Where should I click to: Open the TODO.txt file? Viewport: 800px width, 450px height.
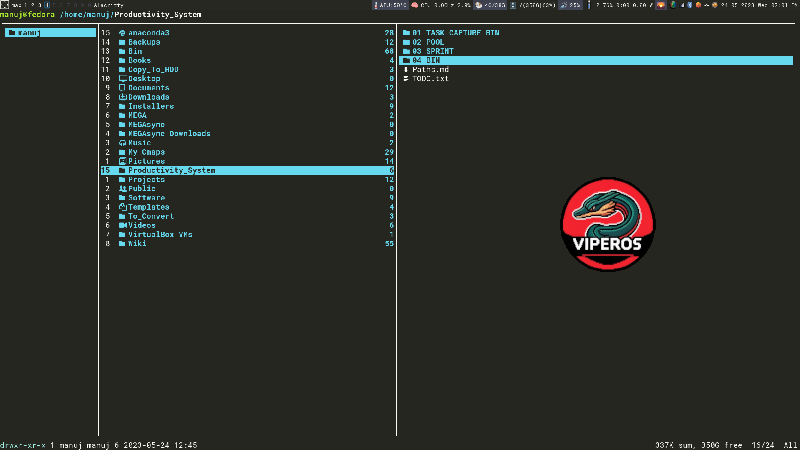[x=430, y=78]
